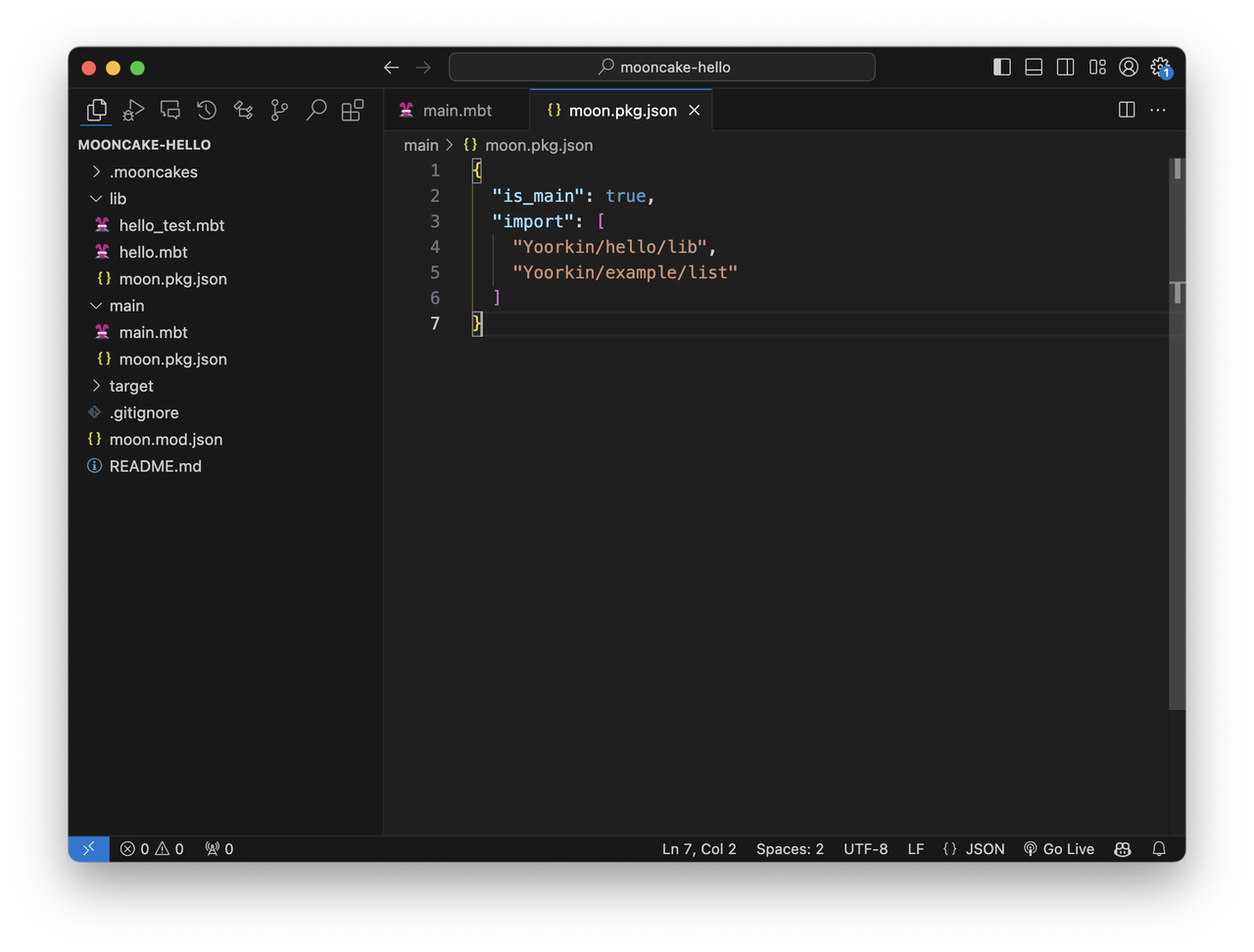Open README.md file
Viewport: 1254px width, 952px height.
click(x=225, y=466)
